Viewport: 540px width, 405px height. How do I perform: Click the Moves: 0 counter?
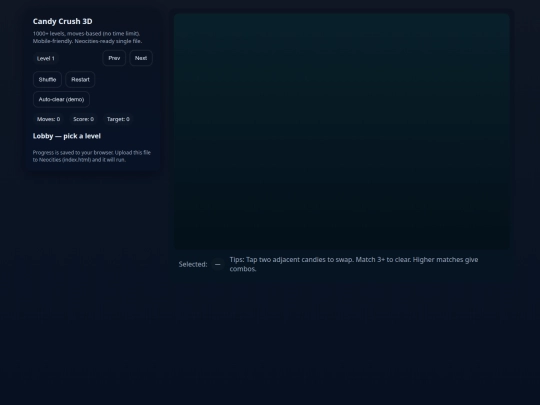coord(49,119)
